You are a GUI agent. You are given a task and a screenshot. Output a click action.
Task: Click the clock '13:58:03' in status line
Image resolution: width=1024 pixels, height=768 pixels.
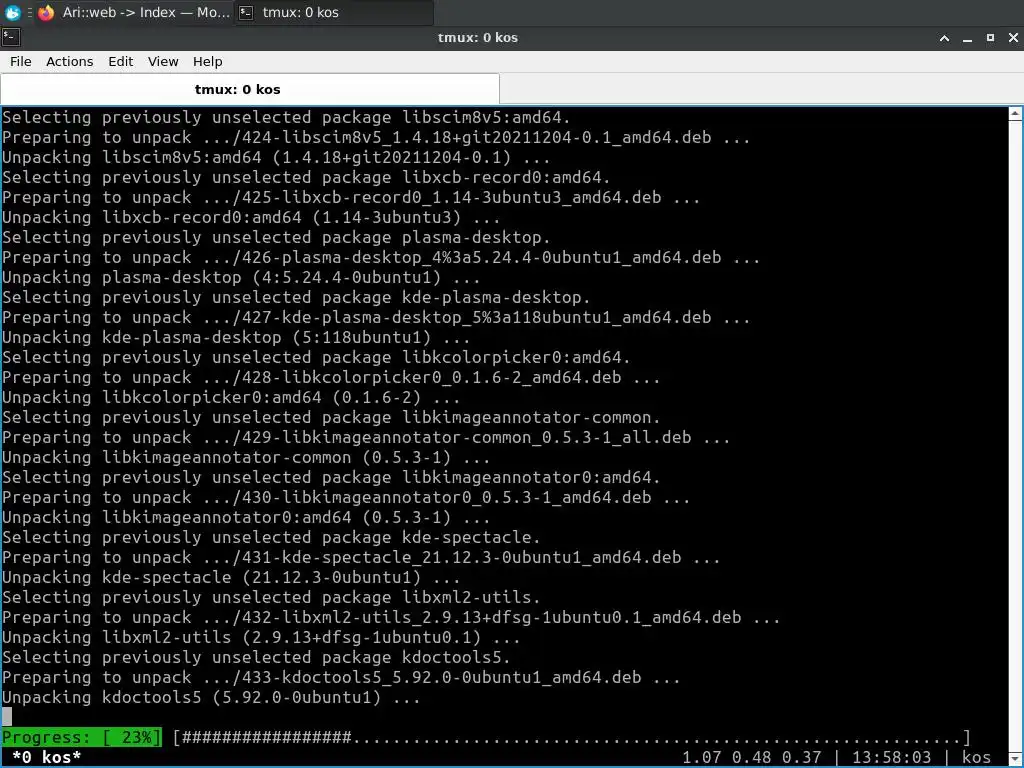[x=891, y=757]
